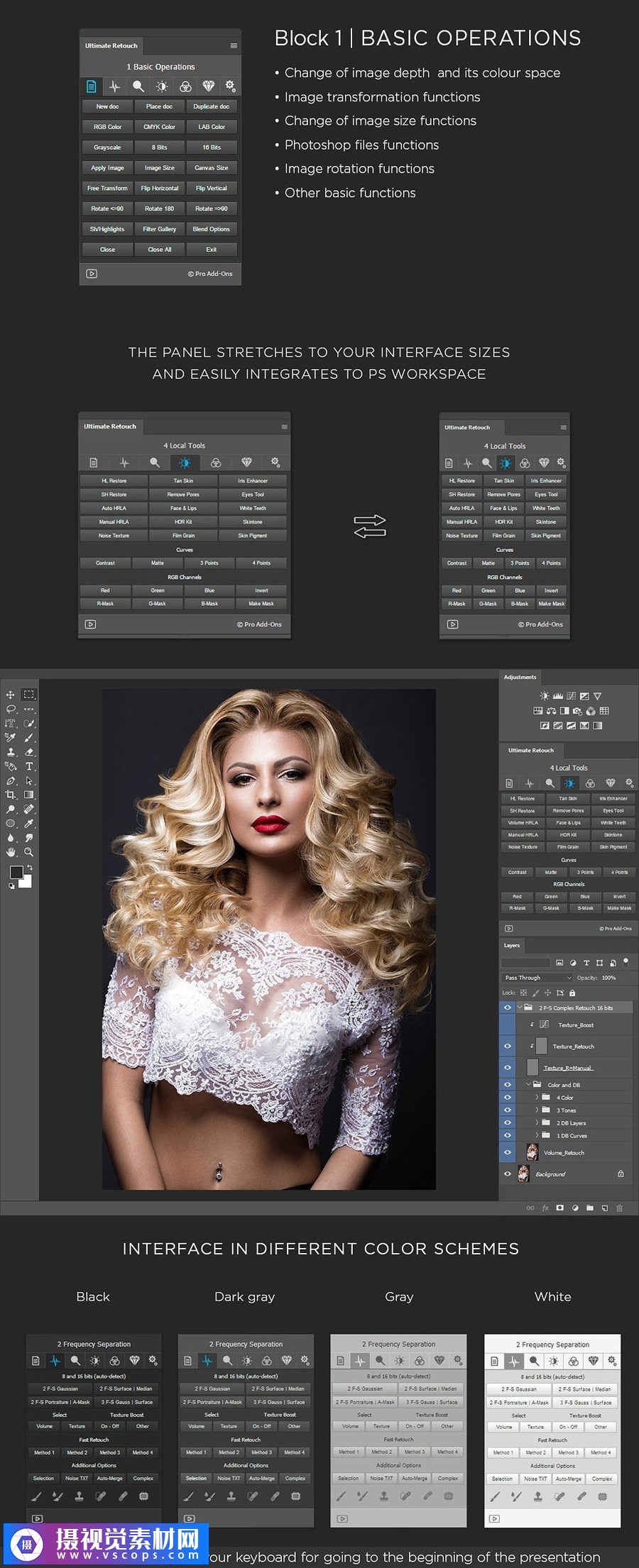This screenshot has height=1568, width=639.
Task: Open the Pass Through blend mode dropdown
Action: tap(537, 978)
